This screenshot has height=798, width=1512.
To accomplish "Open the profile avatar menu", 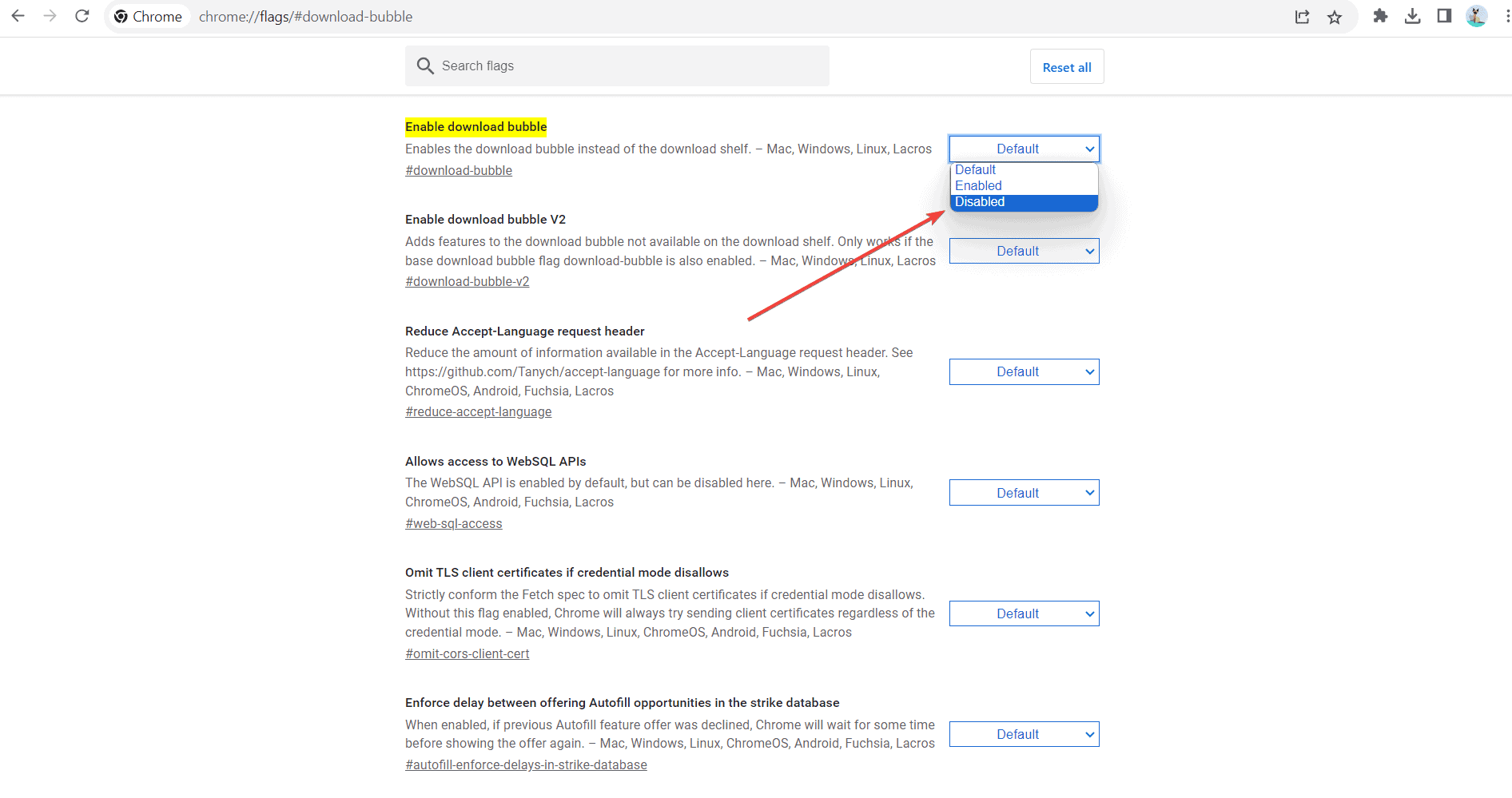I will pyautogui.click(x=1476, y=16).
